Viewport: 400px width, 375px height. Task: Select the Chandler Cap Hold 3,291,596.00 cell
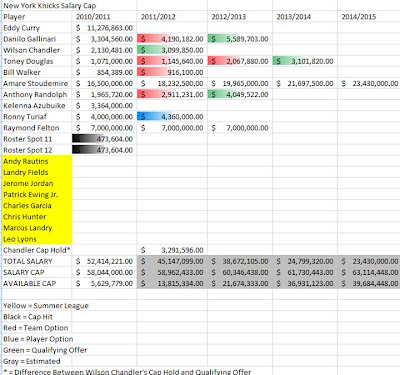click(x=172, y=250)
